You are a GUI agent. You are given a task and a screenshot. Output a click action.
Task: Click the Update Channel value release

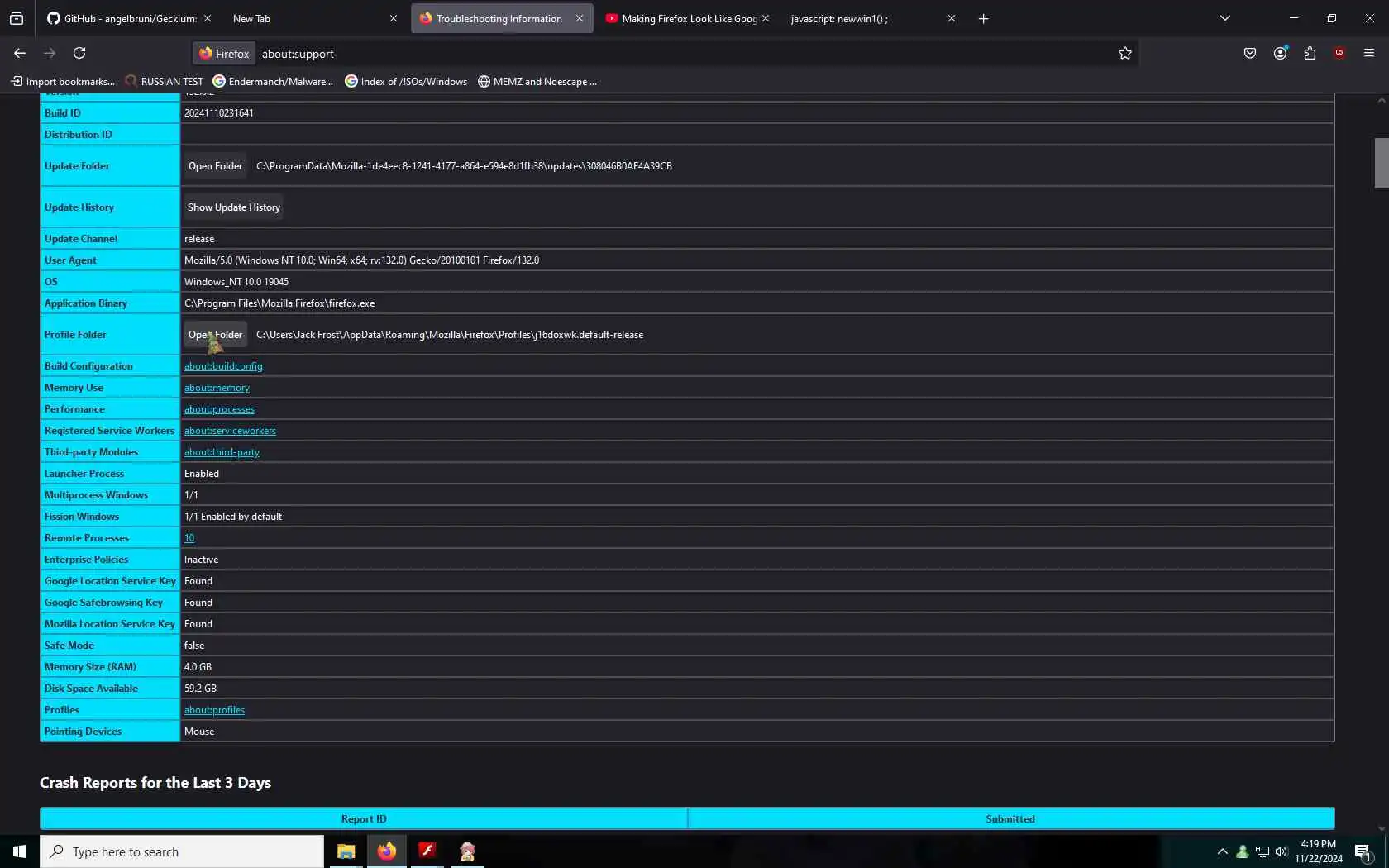coord(199,239)
